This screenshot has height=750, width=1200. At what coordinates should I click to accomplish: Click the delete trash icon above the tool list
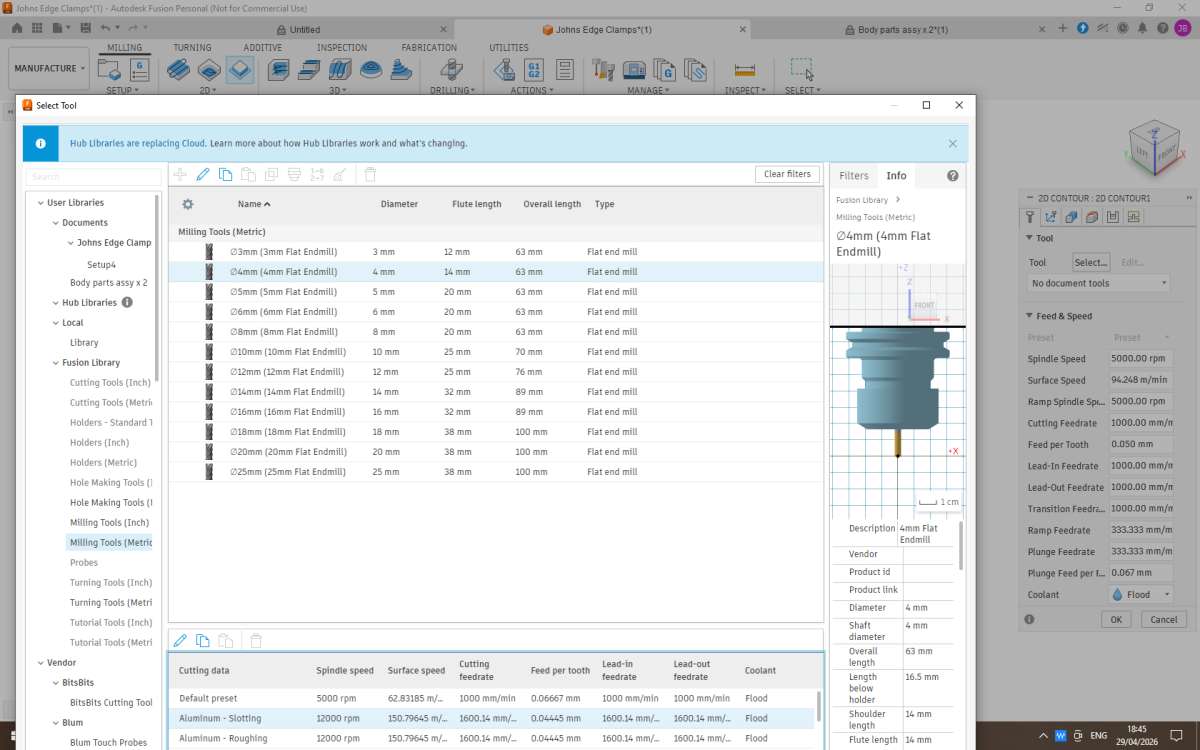click(x=370, y=174)
